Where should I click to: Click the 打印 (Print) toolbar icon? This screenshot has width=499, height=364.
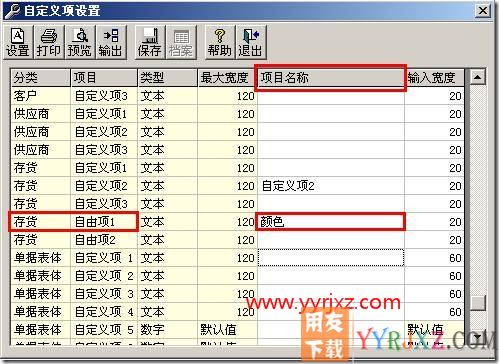[49, 43]
